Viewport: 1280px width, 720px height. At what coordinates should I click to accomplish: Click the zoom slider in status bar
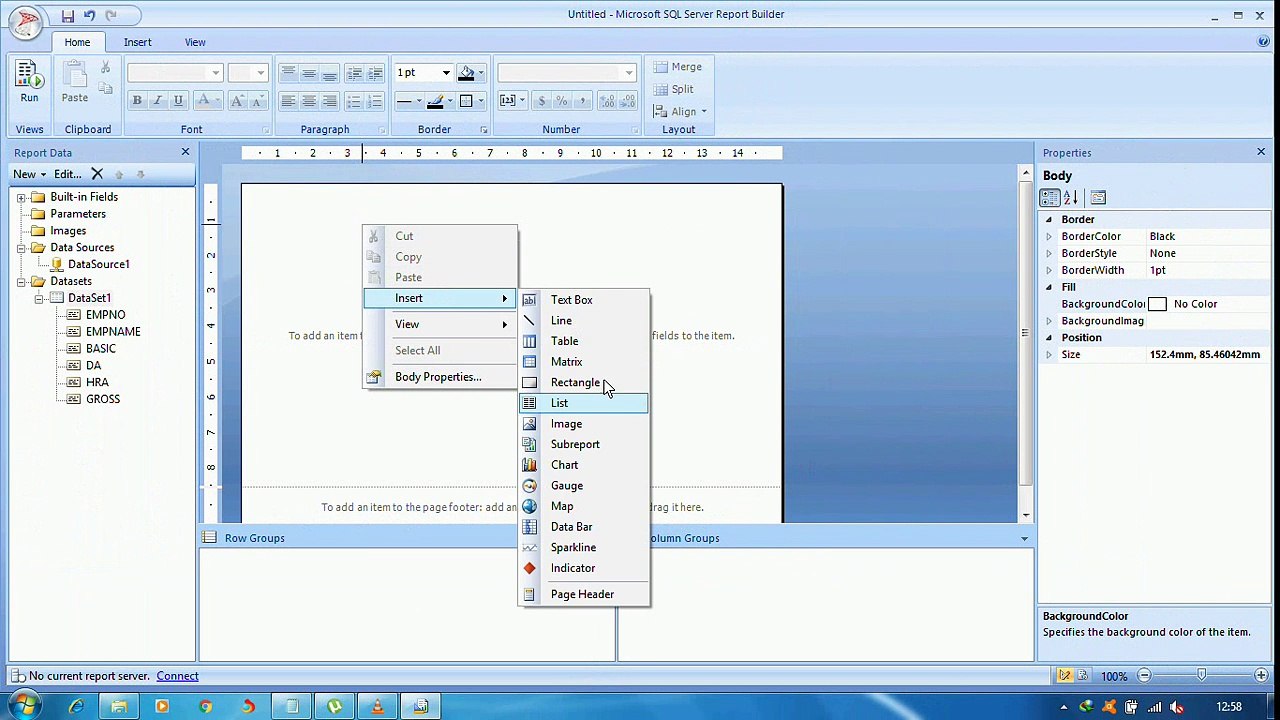point(1201,676)
